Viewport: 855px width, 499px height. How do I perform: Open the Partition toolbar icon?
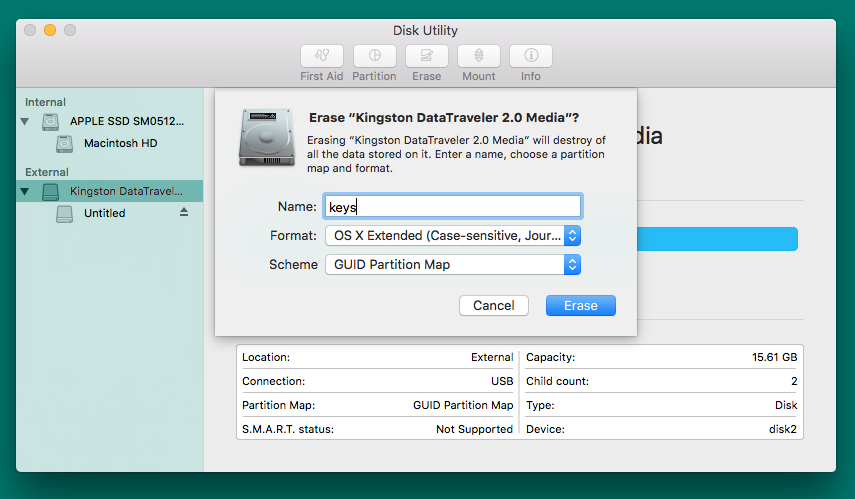pos(374,56)
